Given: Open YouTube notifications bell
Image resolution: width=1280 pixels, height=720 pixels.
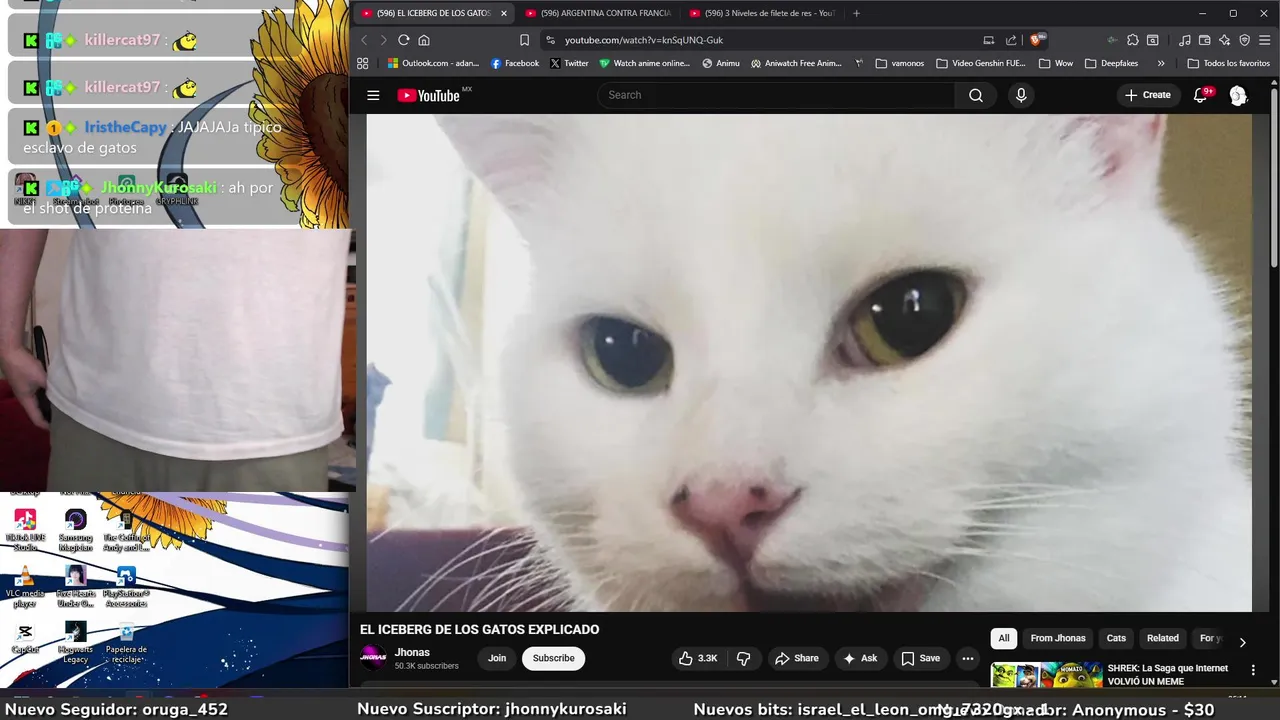Looking at the screenshot, I should point(1200,95).
